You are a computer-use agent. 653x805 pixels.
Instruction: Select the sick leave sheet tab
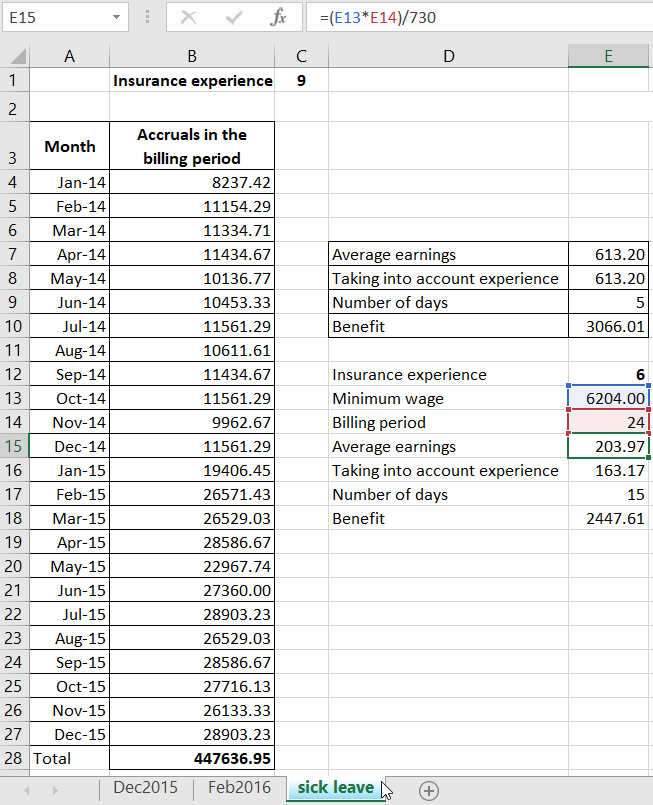pos(334,787)
